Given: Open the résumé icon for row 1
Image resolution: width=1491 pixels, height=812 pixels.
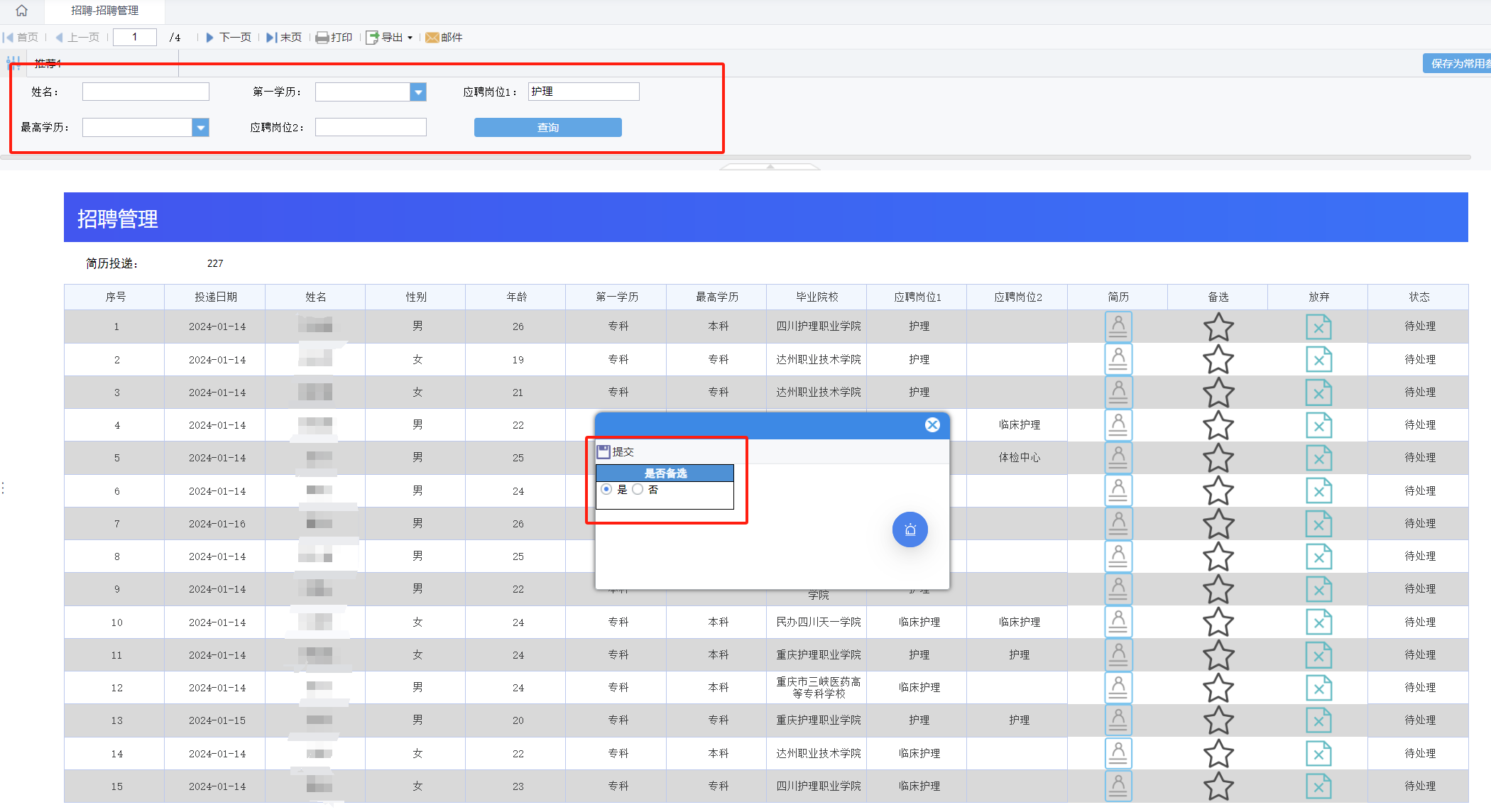Looking at the screenshot, I should click(1118, 327).
